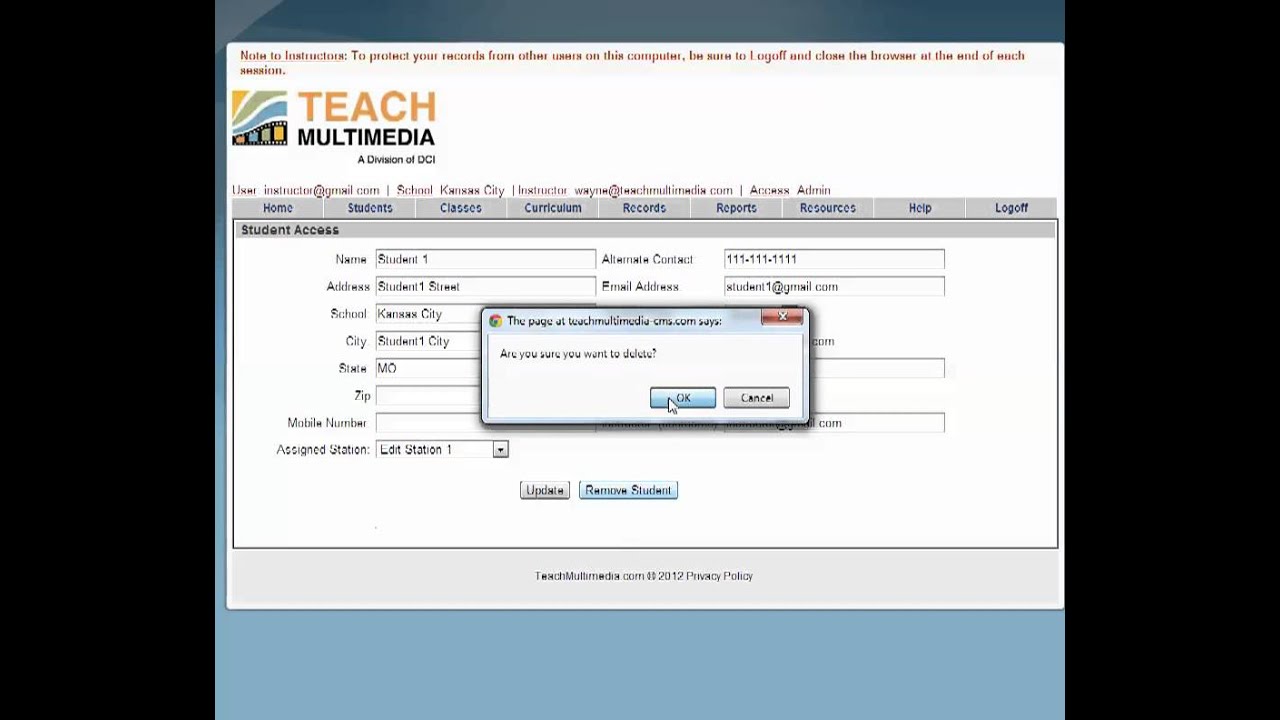Click Logoff in the navigation bar
Screen dimensions: 1280x720
point(1011,208)
